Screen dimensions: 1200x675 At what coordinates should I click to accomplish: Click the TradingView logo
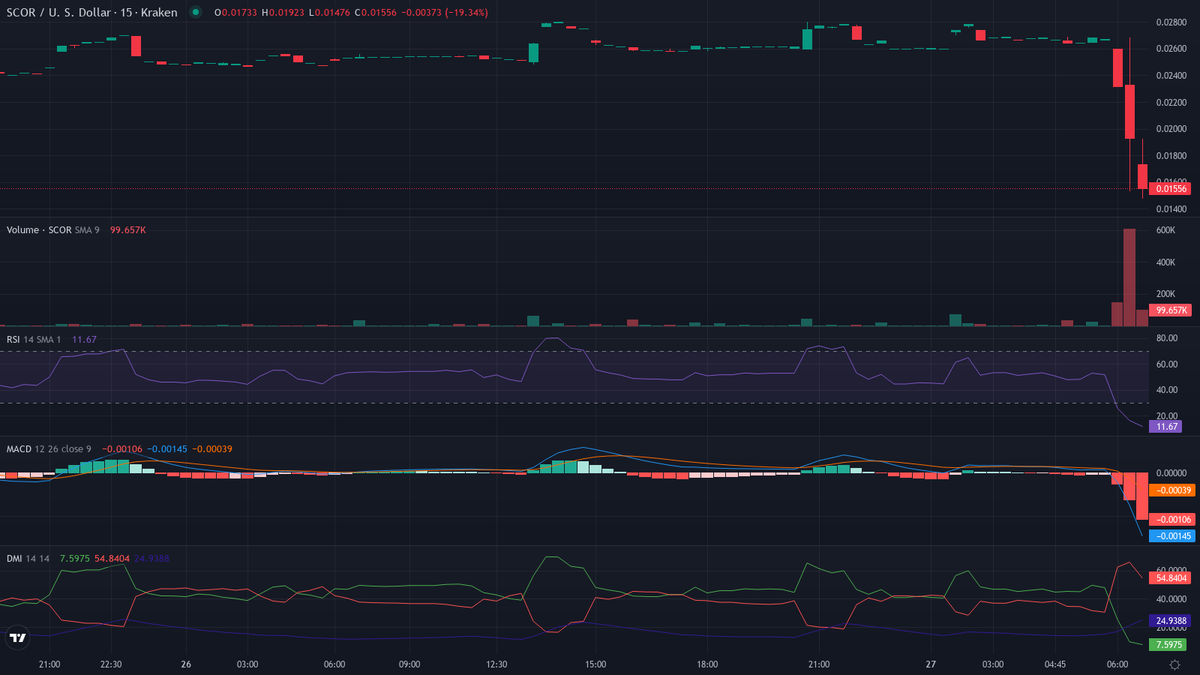17,637
